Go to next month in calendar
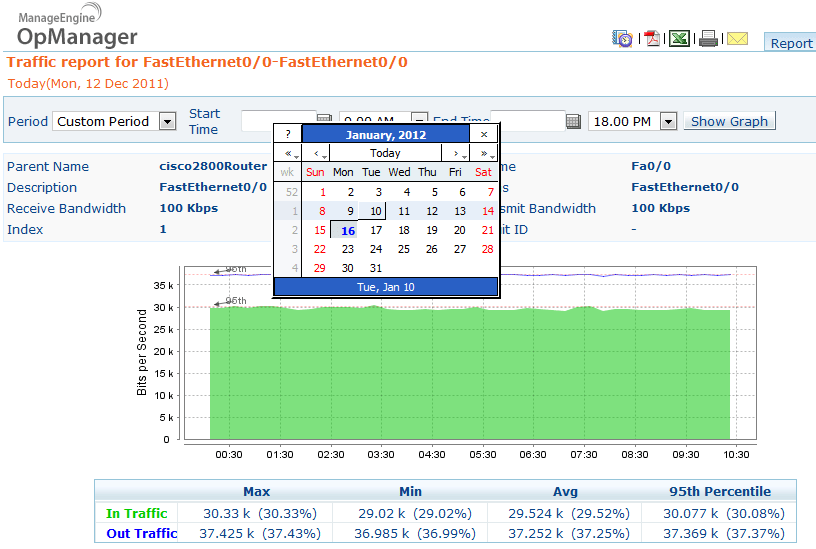This screenshot has width=816, height=549. [456, 153]
